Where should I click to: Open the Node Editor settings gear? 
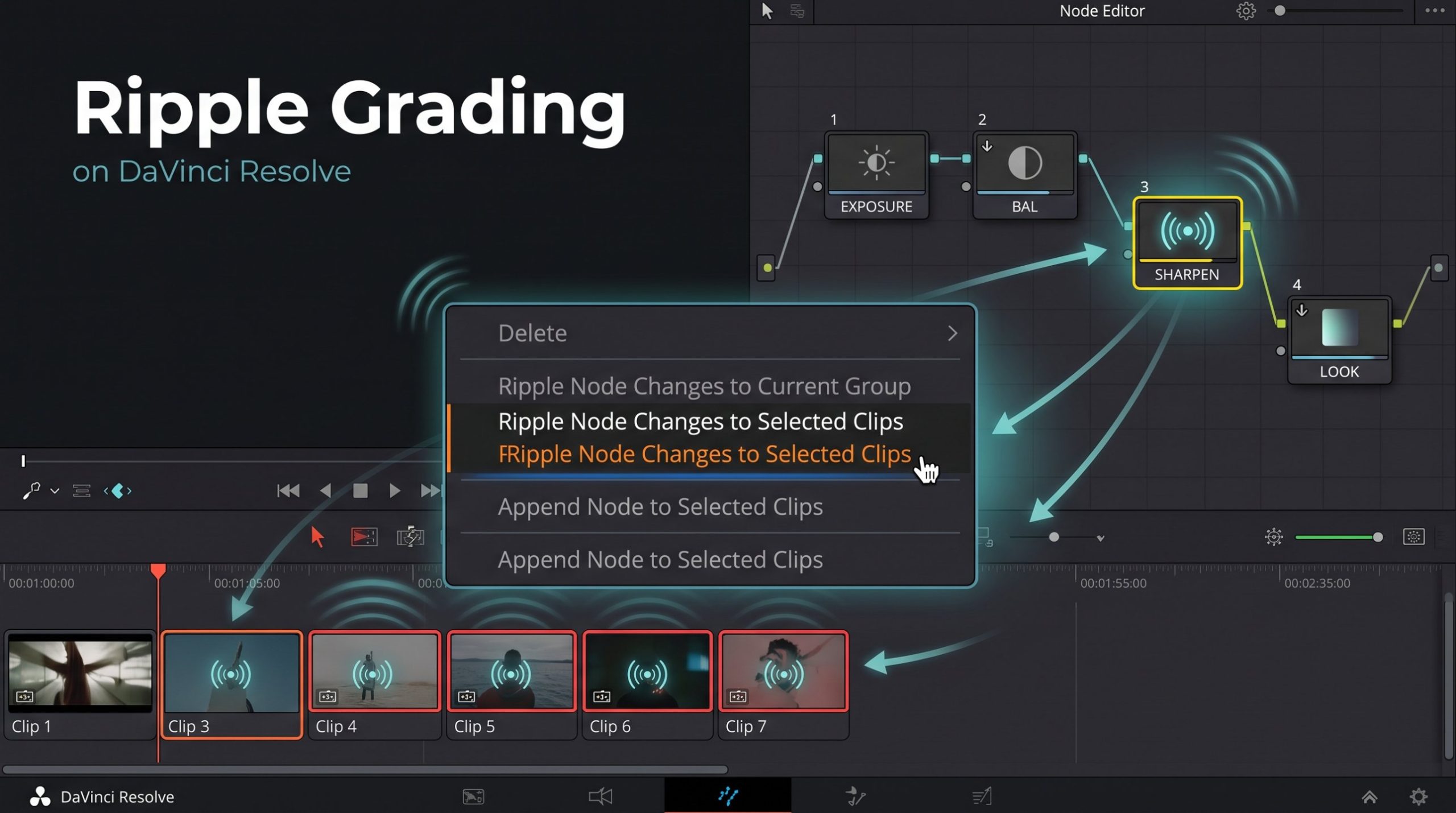tap(1246, 11)
